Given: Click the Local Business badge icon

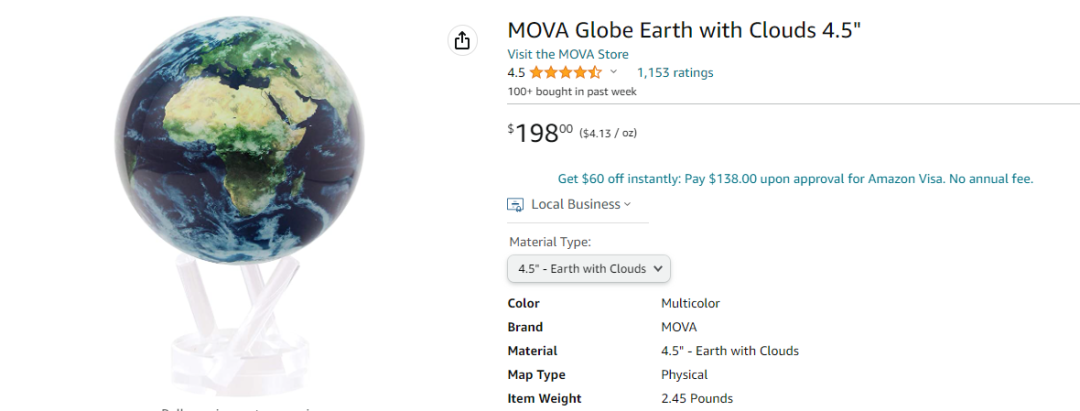Looking at the screenshot, I should (x=516, y=204).
